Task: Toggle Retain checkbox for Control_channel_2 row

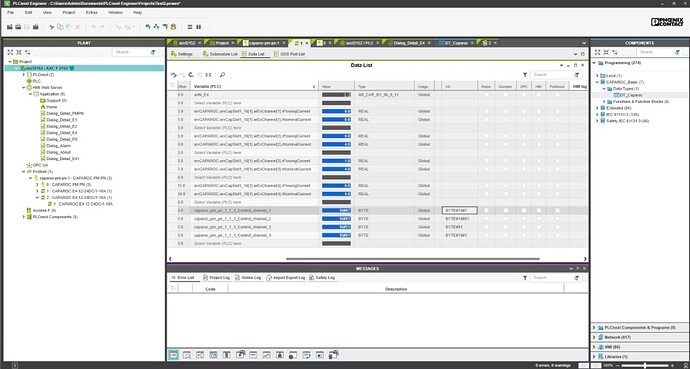Action: click(x=486, y=219)
